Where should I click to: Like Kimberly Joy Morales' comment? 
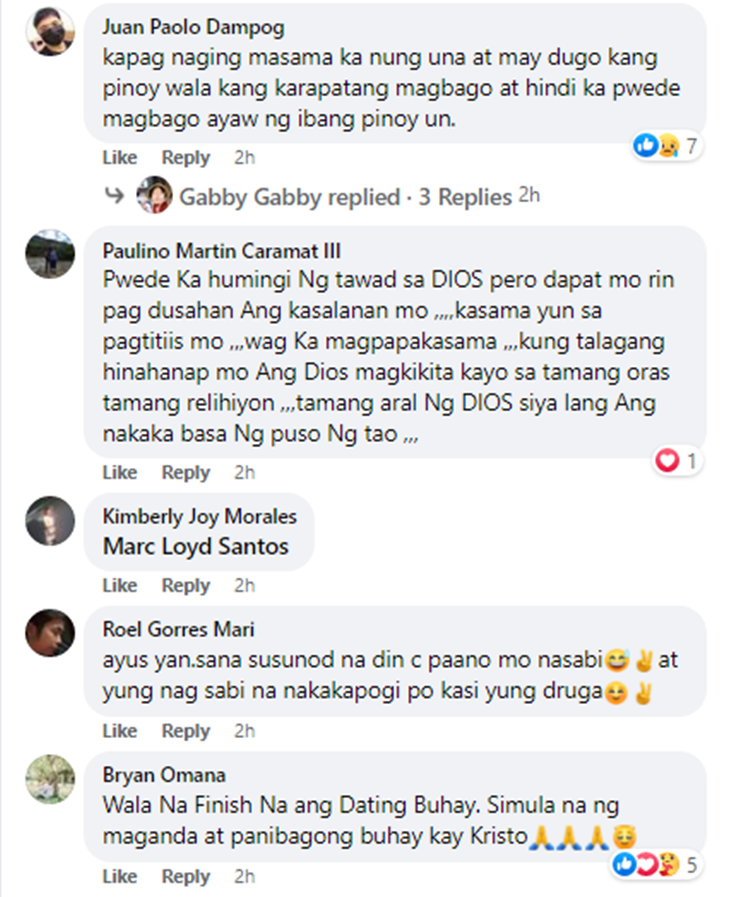(x=120, y=586)
